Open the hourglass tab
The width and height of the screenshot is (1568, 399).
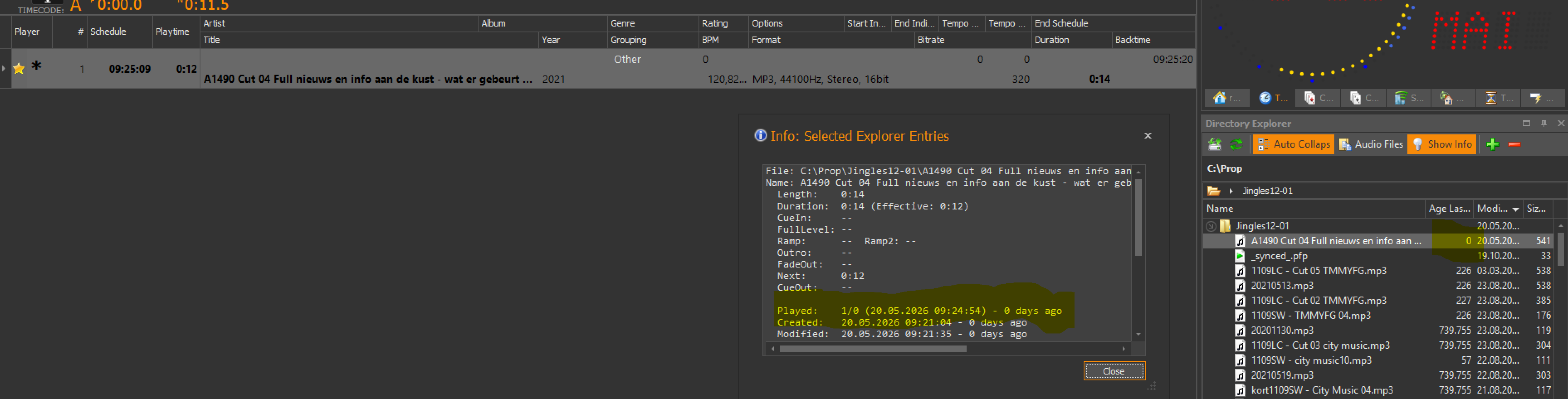tap(1499, 98)
